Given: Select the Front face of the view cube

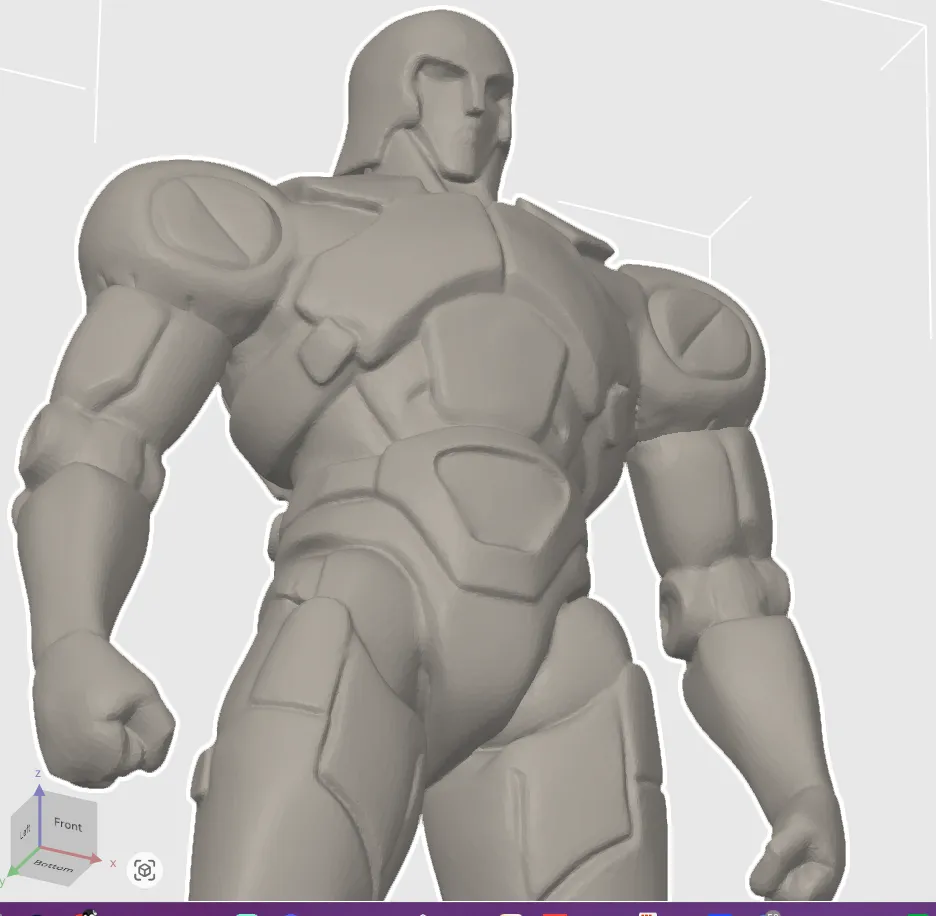Looking at the screenshot, I should click(68, 825).
